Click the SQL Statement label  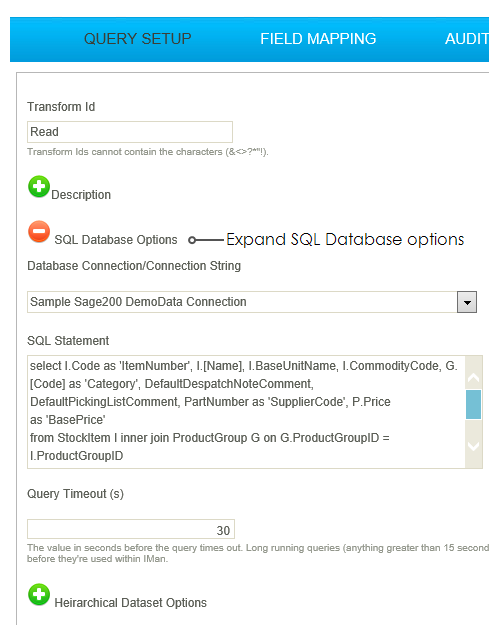point(68,341)
